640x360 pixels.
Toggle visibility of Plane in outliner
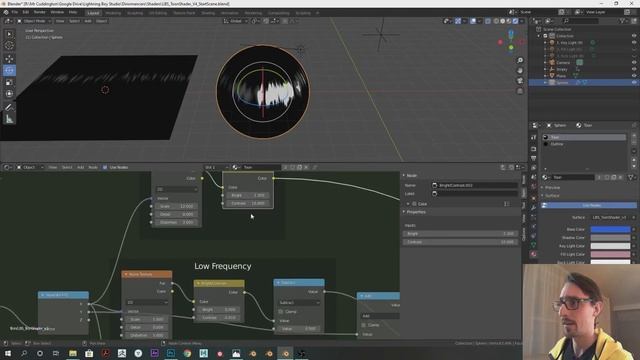[x=634, y=76]
